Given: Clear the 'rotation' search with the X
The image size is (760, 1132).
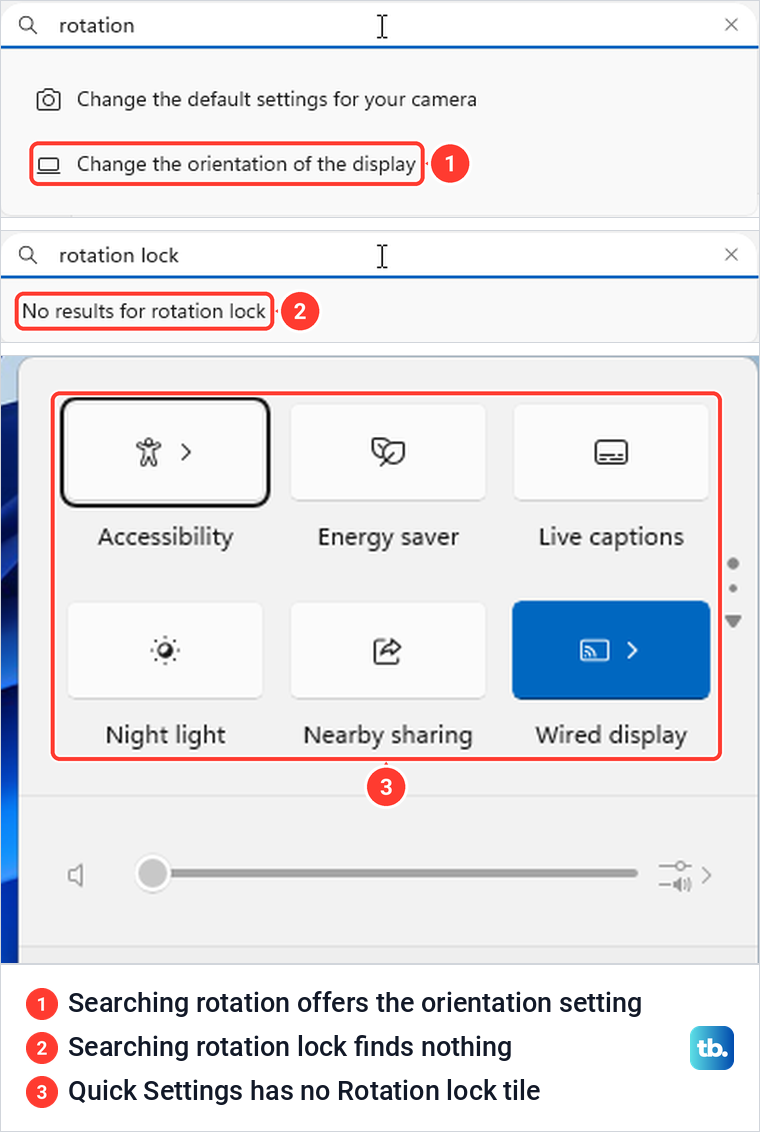Looking at the screenshot, I should pos(731,25).
